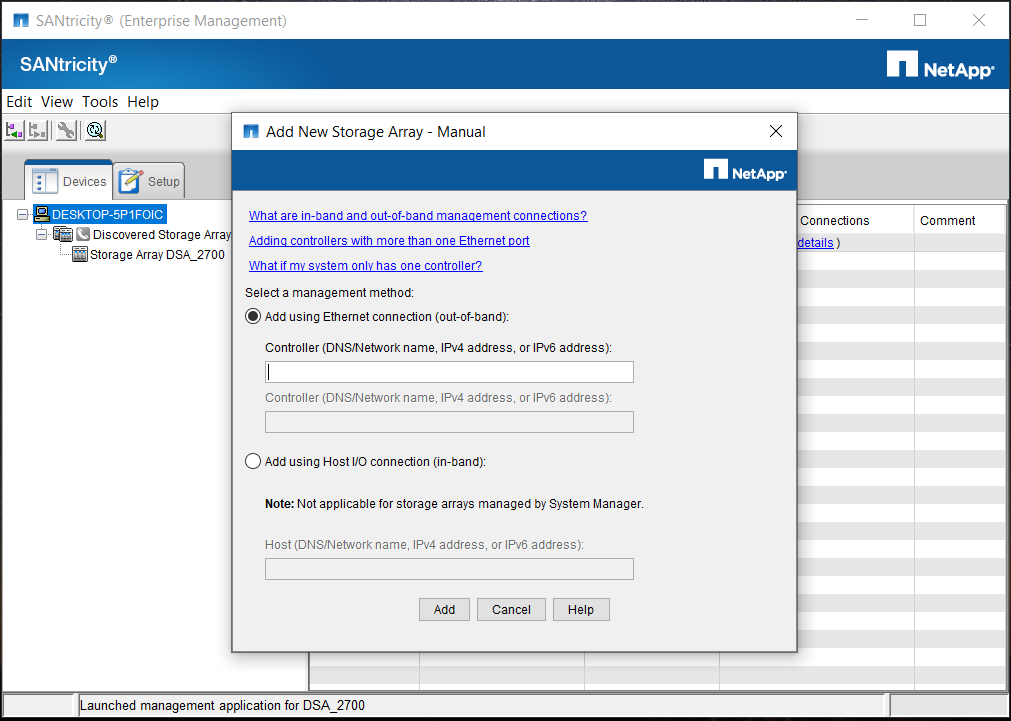Switch to the Setup tab
1011x721 pixels.
[150, 181]
